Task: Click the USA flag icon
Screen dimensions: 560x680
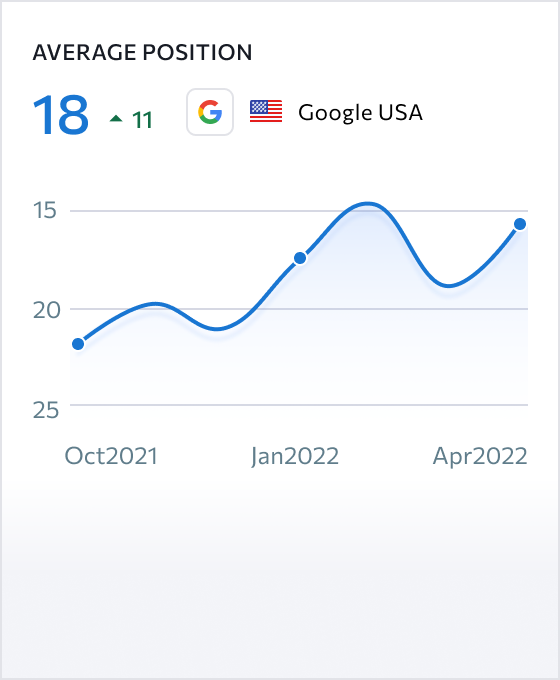Action: point(266,111)
